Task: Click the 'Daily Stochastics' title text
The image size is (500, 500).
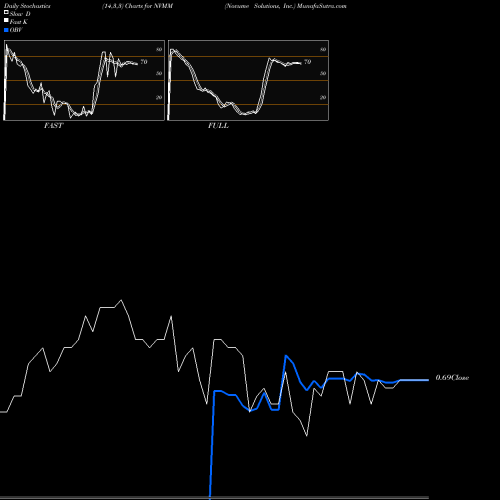Action: click(x=27, y=6)
